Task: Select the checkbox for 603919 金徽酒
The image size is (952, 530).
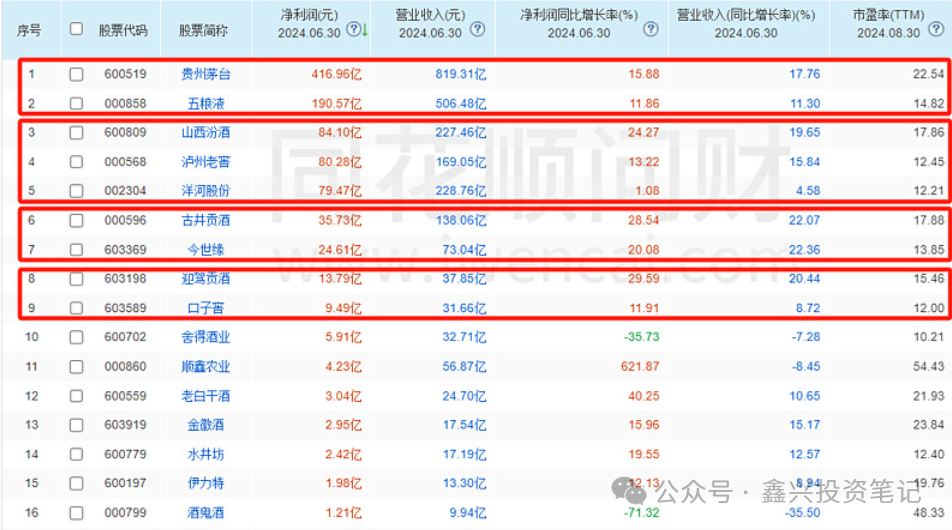Action: (x=76, y=425)
